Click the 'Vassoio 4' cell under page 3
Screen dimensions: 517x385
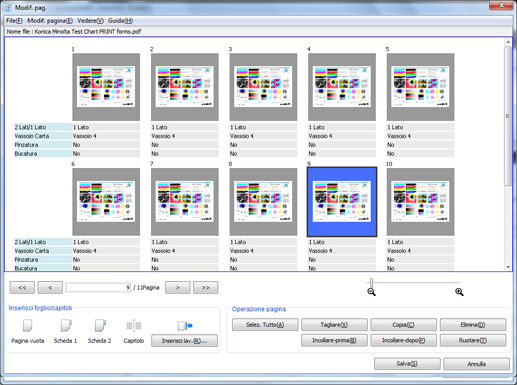click(x=263, y=136)
